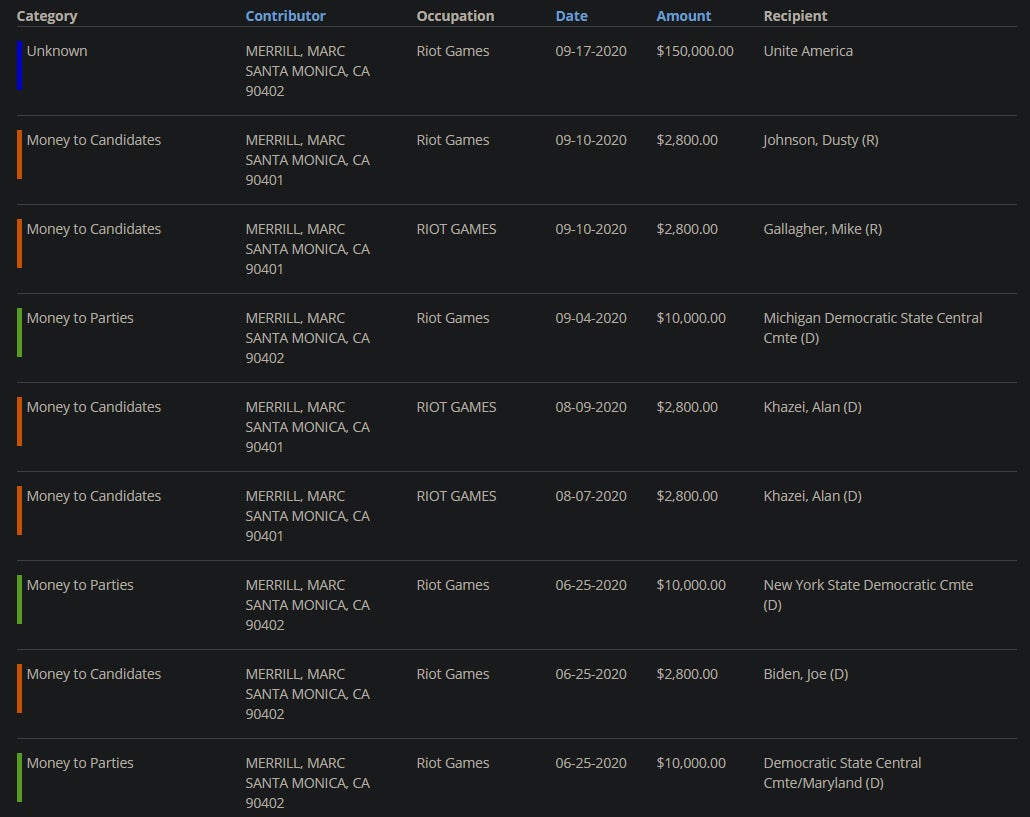This screenshot has width=1030, height=817.
Task: Sort table by Contributor column header
Action: click(x=285, y=16)
